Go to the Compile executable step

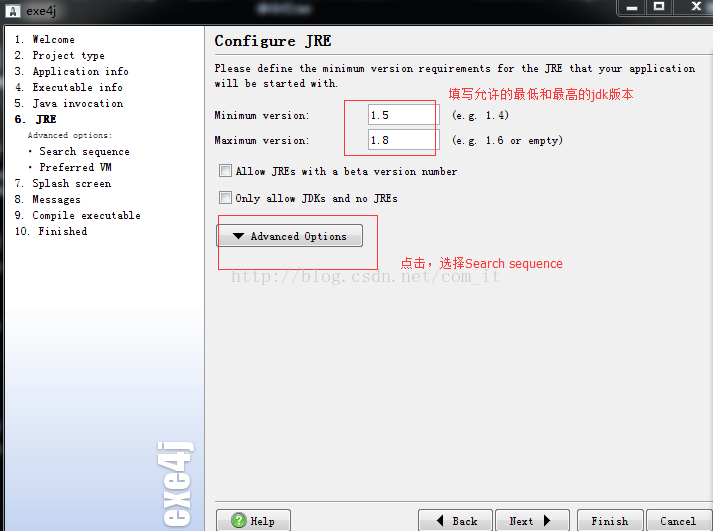(x=86, y=215)
